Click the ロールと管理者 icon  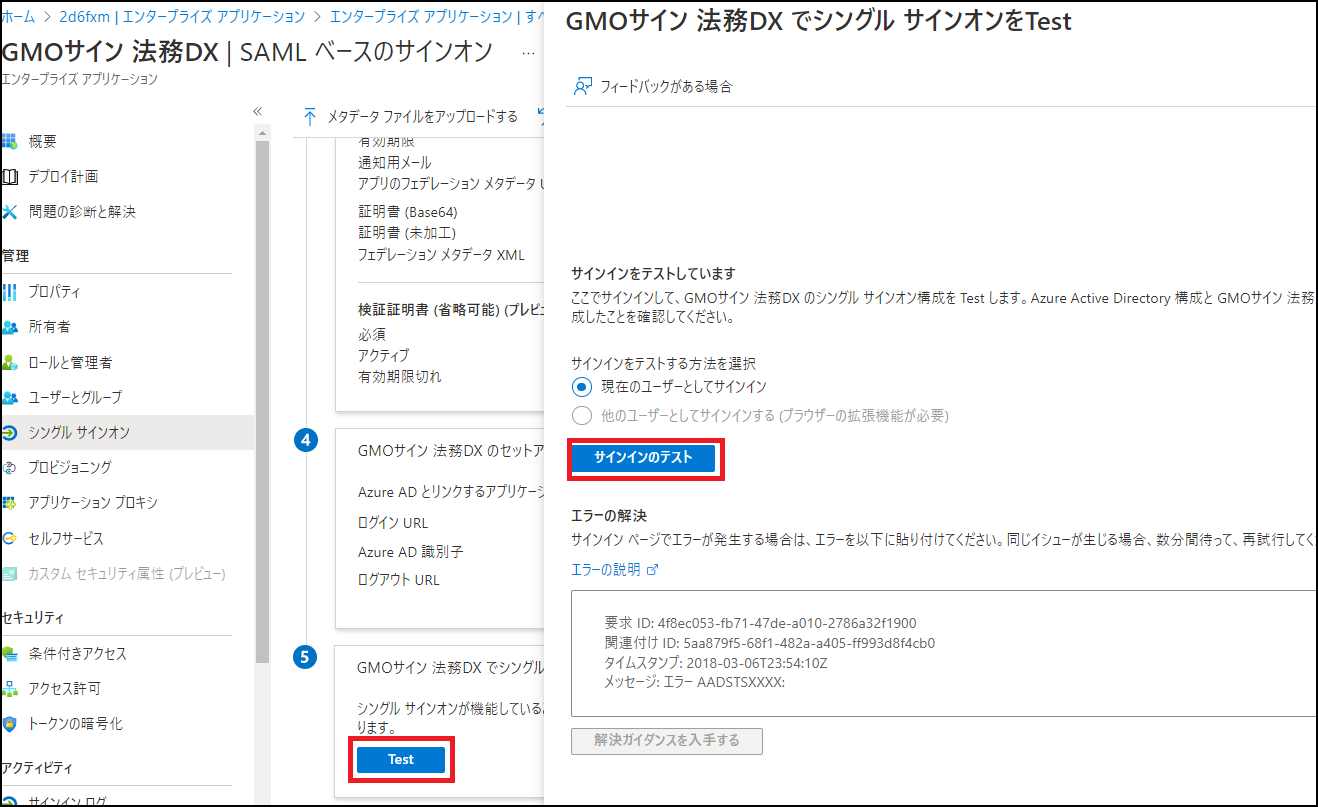(10, 362)
